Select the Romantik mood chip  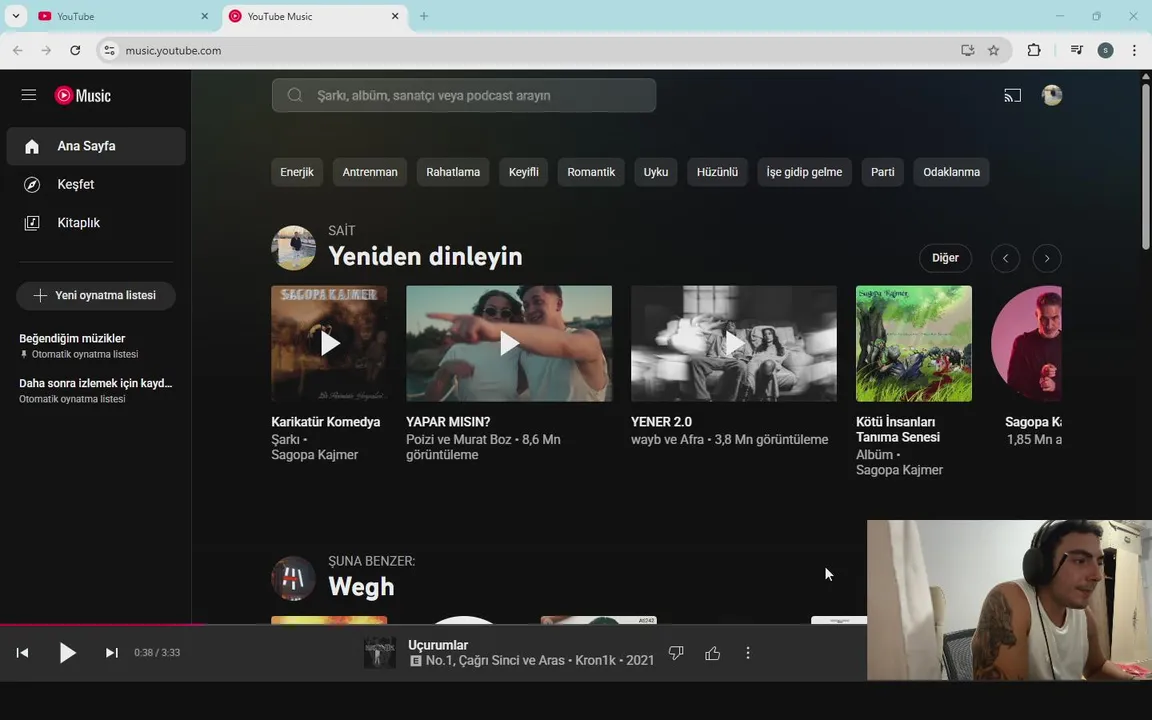[591, 172]
